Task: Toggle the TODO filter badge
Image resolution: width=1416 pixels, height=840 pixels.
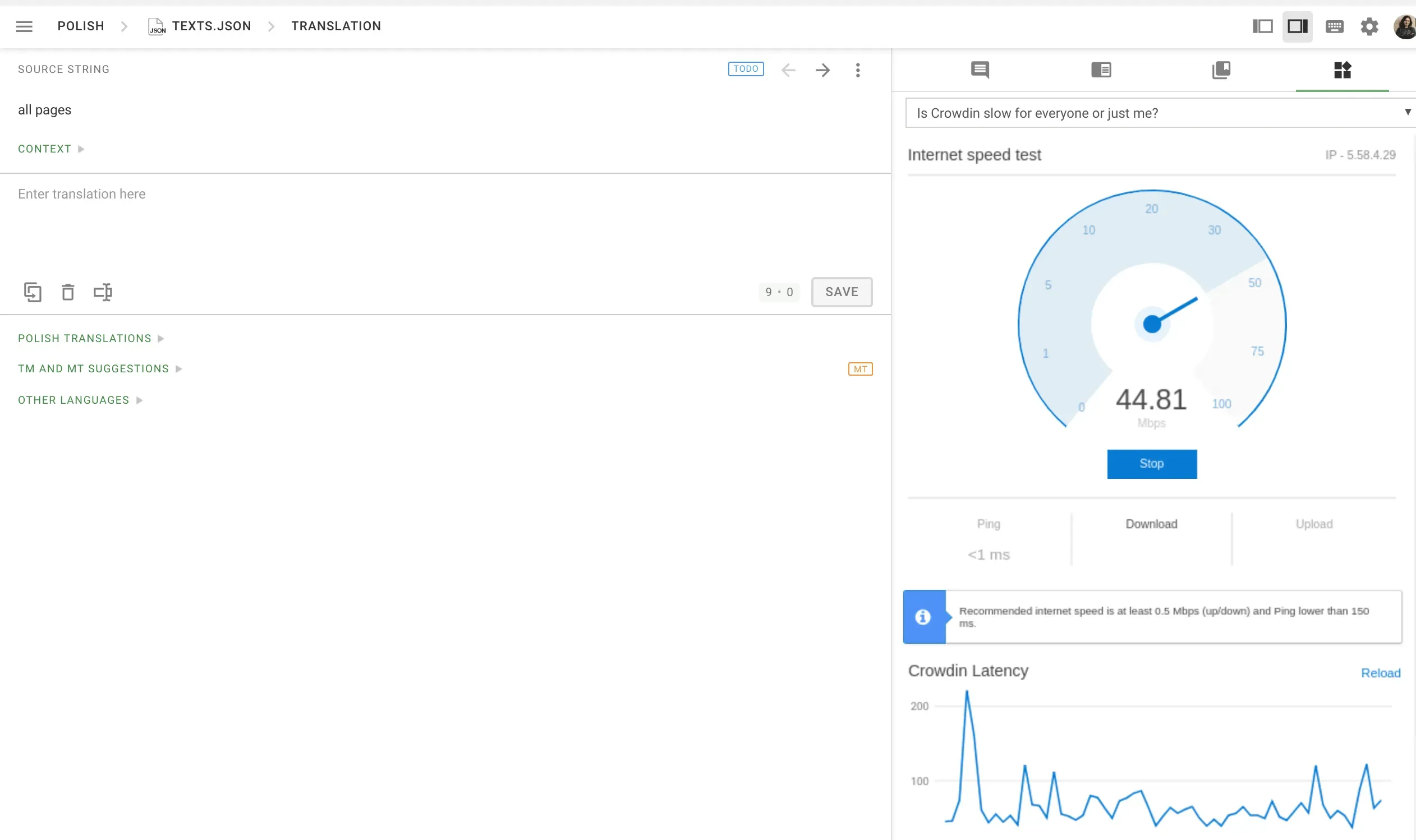Action: click(746, 68)
